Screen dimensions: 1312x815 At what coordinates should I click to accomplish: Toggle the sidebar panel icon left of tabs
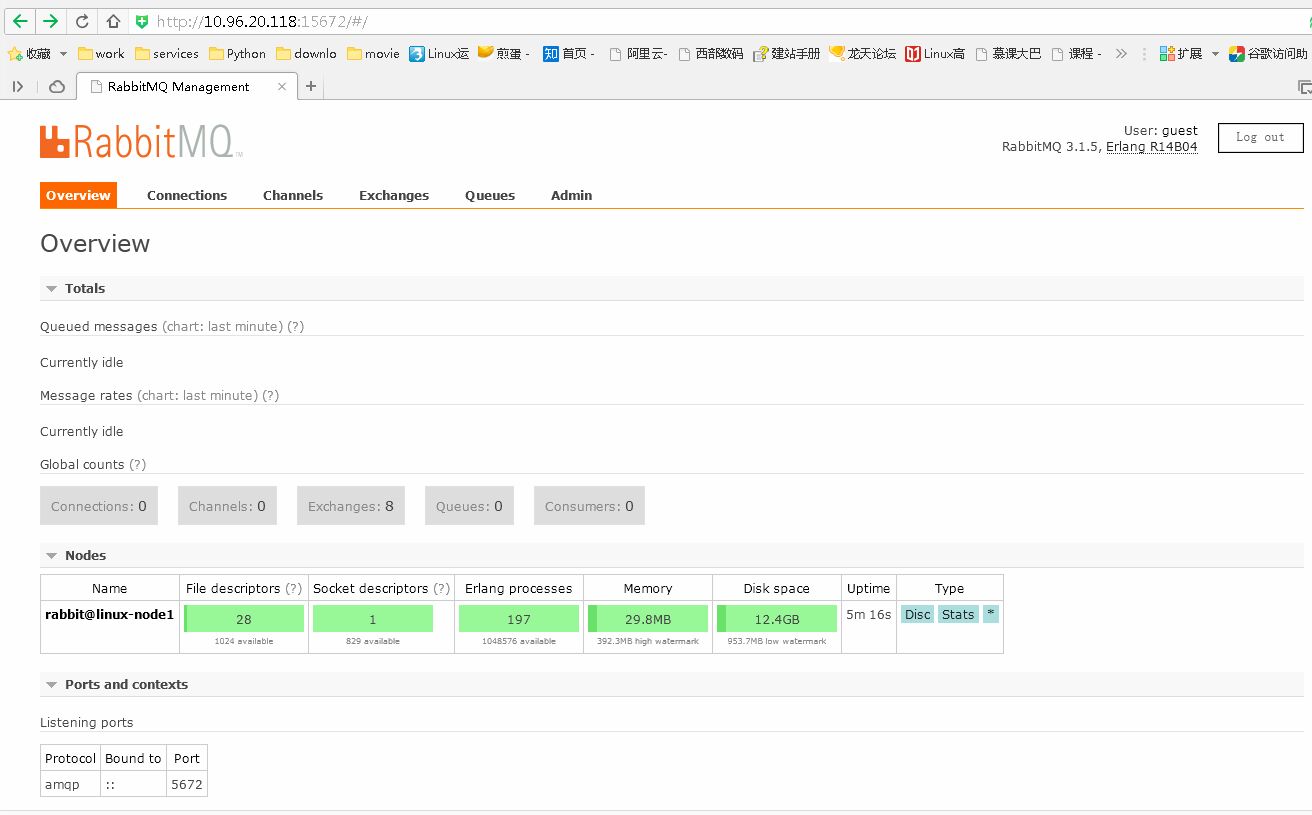[x=18, y=87]
